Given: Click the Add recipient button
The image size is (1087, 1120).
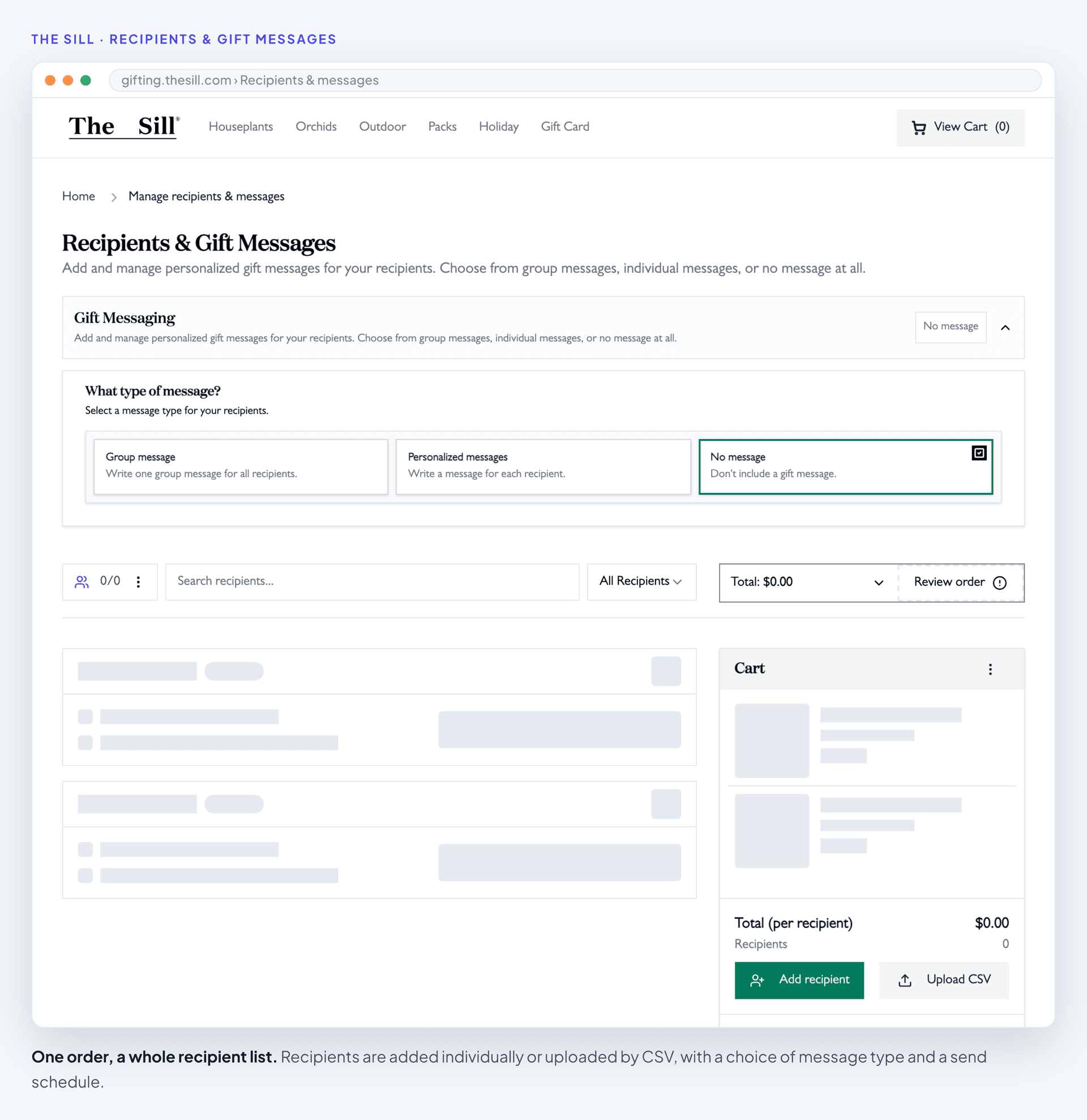Looking at the screenshot, I should (x=799, y=980).
